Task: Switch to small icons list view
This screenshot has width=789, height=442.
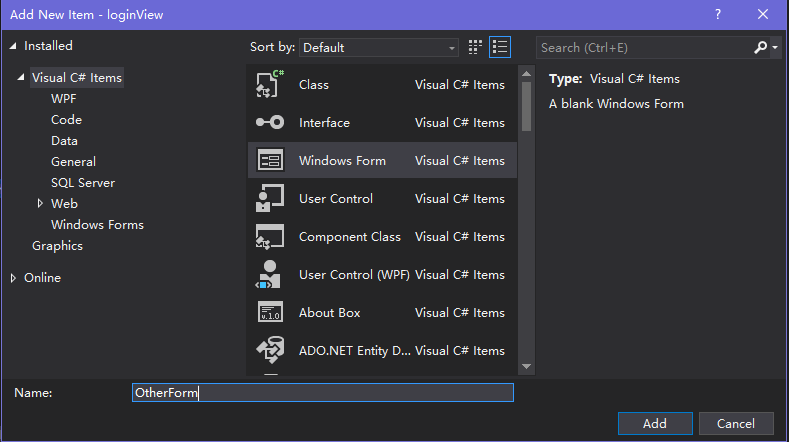Action: [500, 47]
